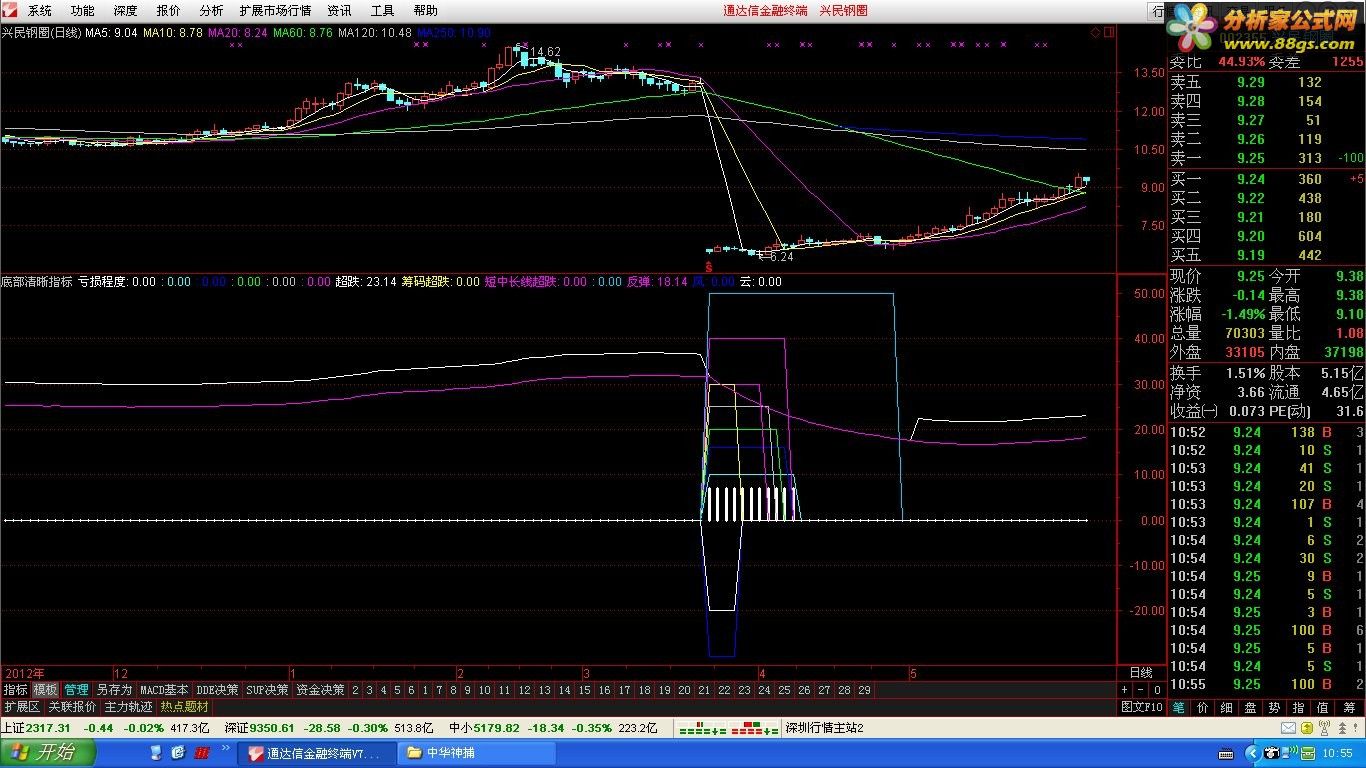The width and height of the screenshot is (1366, 768).
Task: Open the 深度 menu
Action: [126, 10]
